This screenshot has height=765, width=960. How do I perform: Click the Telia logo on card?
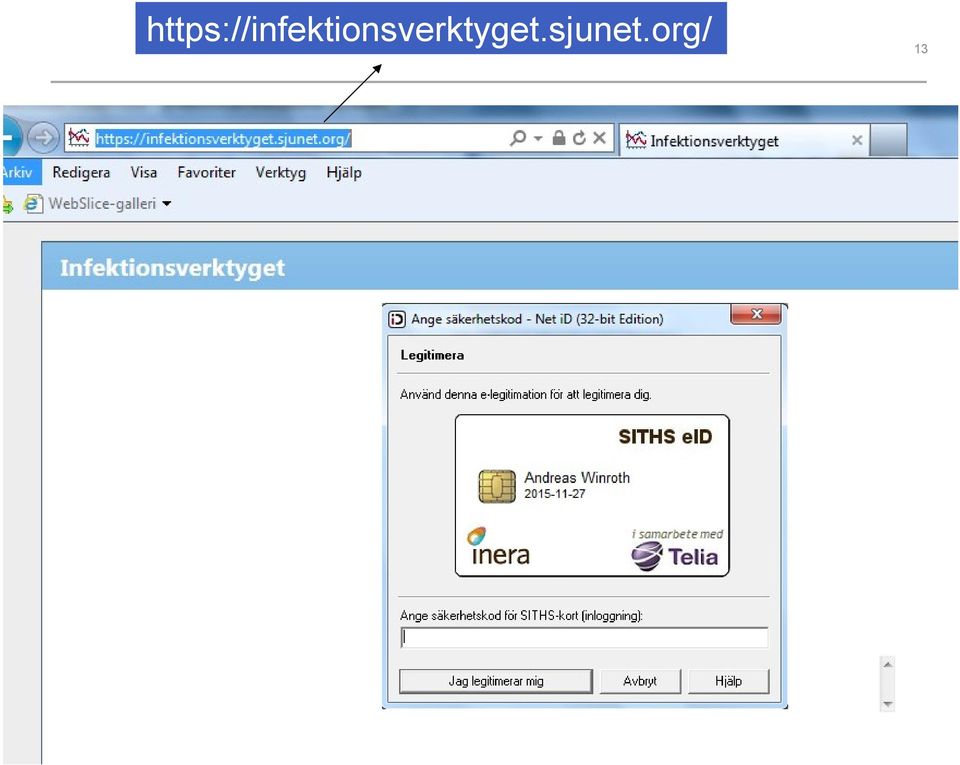[x=675, y=556]
